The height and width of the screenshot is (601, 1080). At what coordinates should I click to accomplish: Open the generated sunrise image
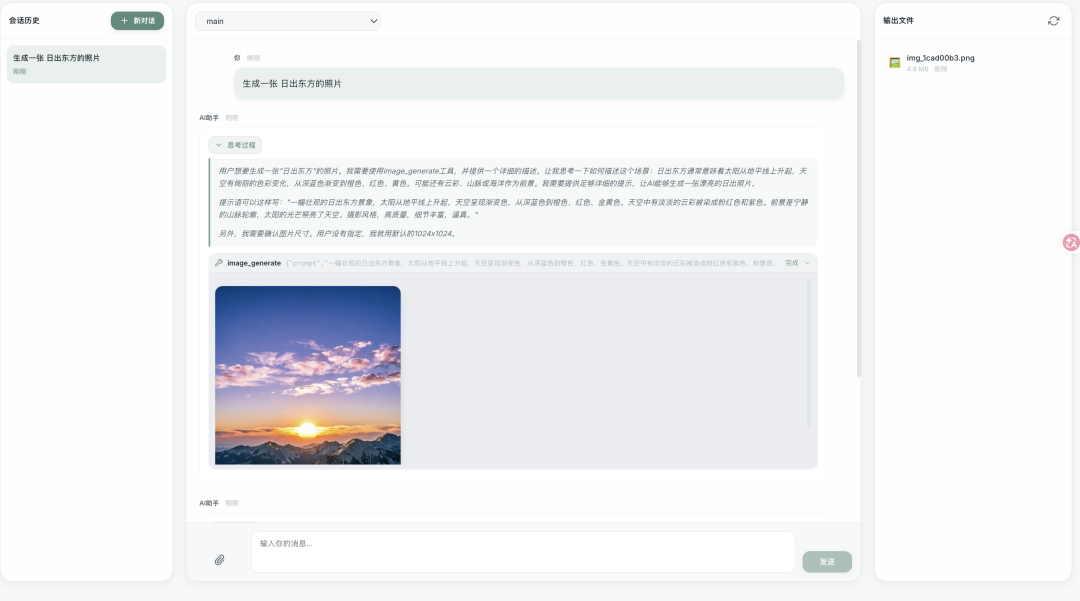pos(308,375)
